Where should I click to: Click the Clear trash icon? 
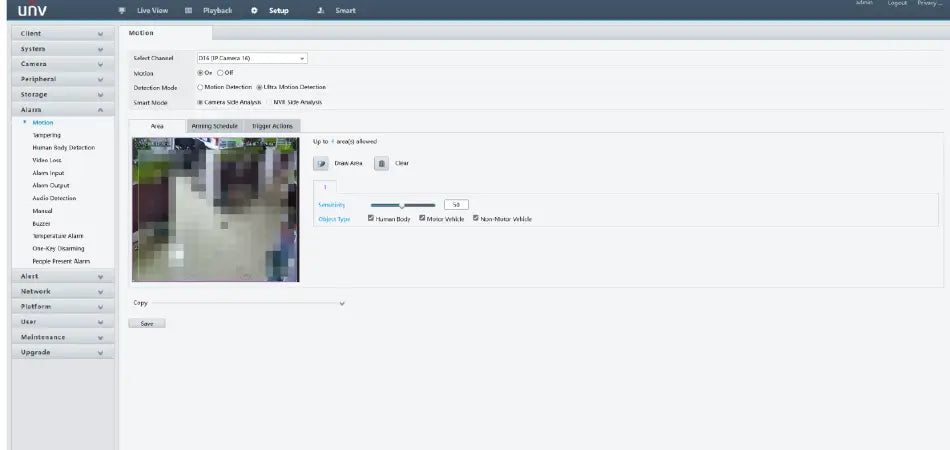click(381, 164)
